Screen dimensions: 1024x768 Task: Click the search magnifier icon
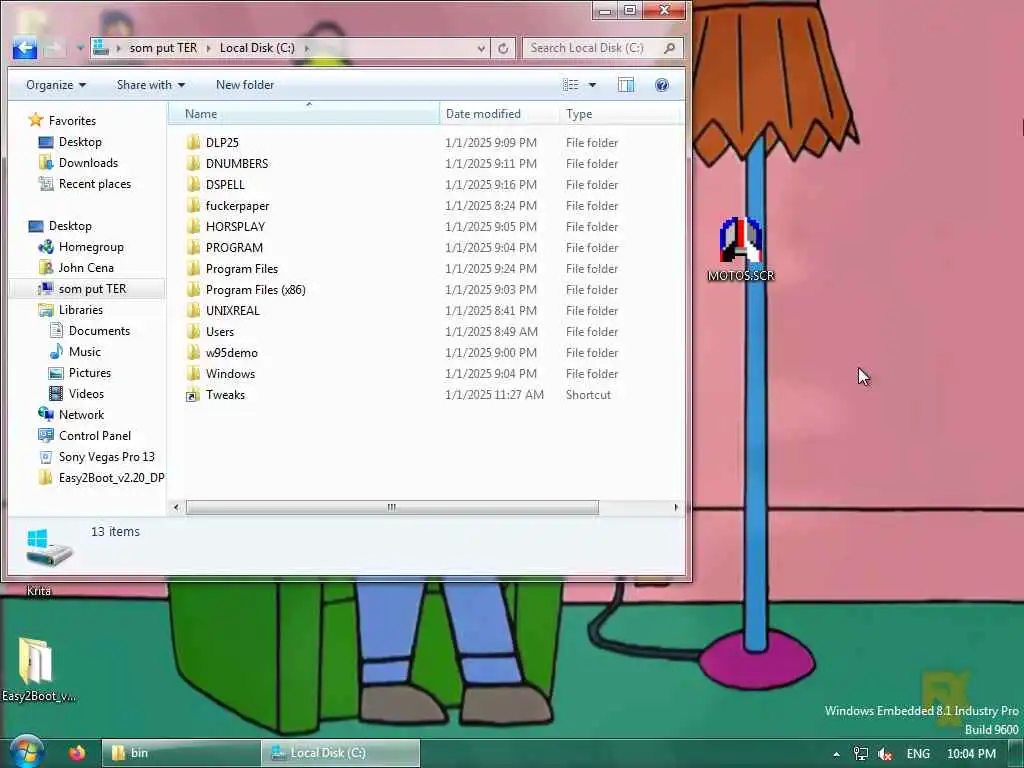669,48
